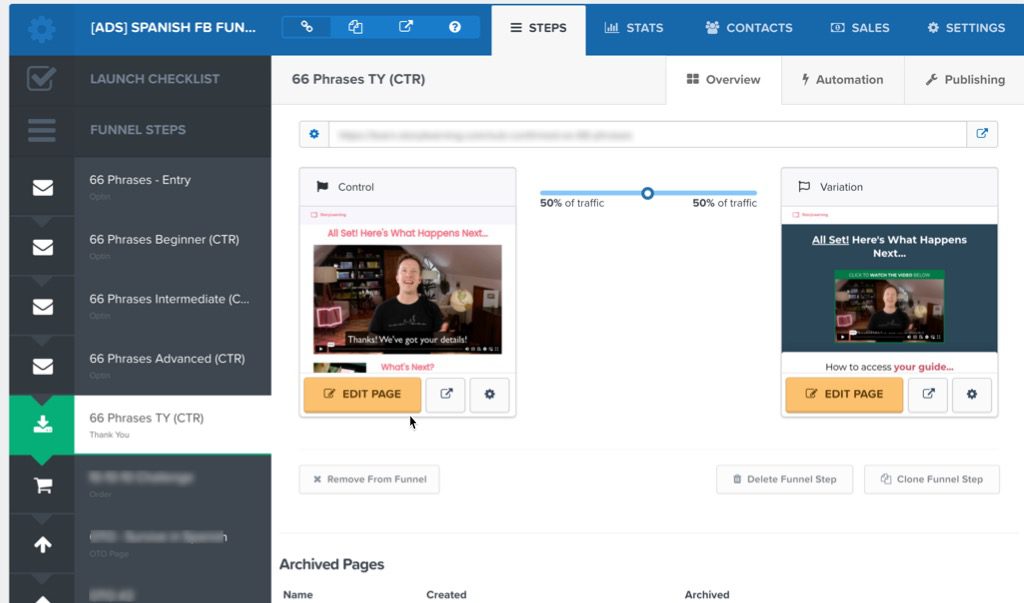Click the Launch Checklist checkmark icon
This screenshot has height=603, width=1024.
point(41,79)
